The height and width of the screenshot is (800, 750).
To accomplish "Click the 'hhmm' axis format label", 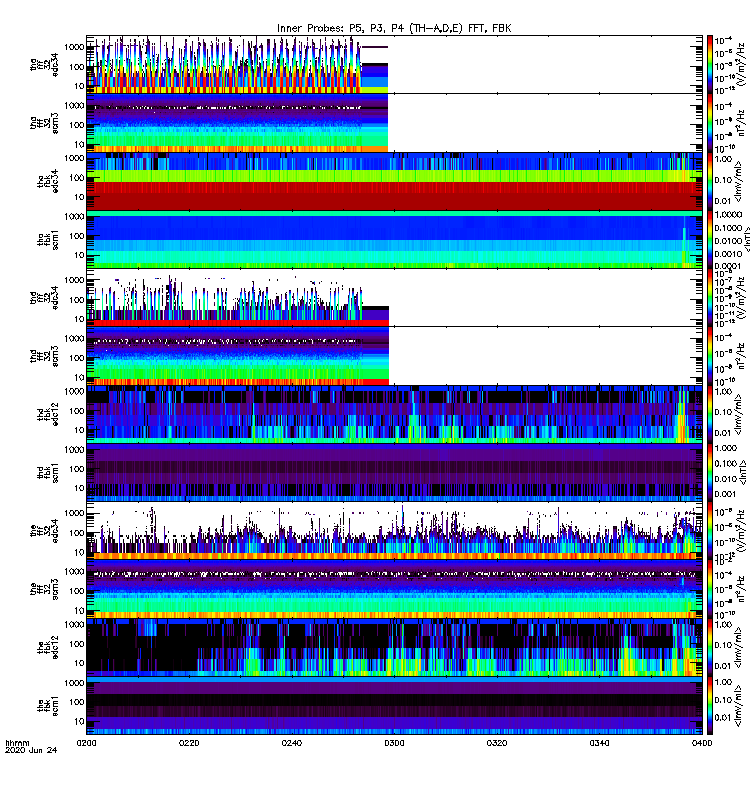I will (17, 743).
